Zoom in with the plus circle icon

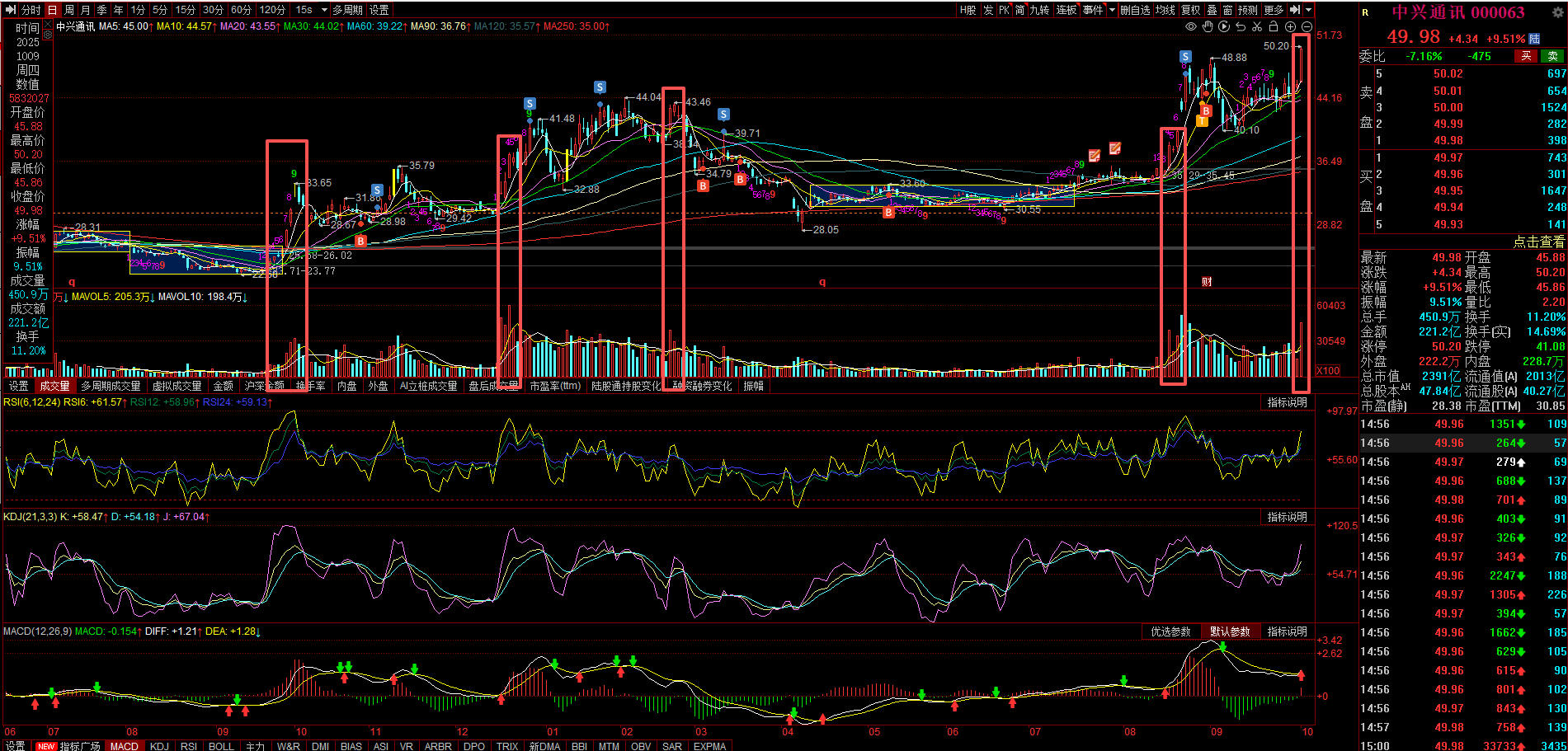(x=1290, y=26)
